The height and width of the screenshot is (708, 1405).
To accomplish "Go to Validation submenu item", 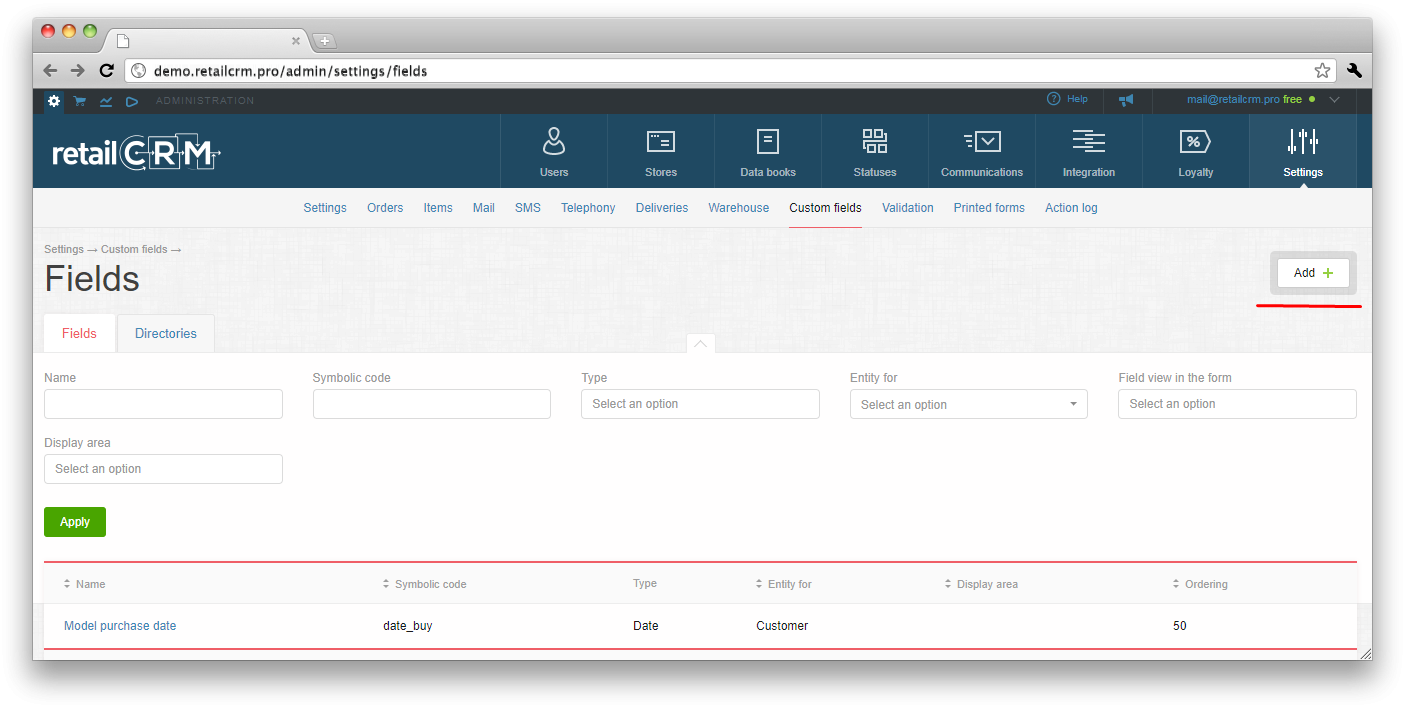I will click(x=908, y=208).
